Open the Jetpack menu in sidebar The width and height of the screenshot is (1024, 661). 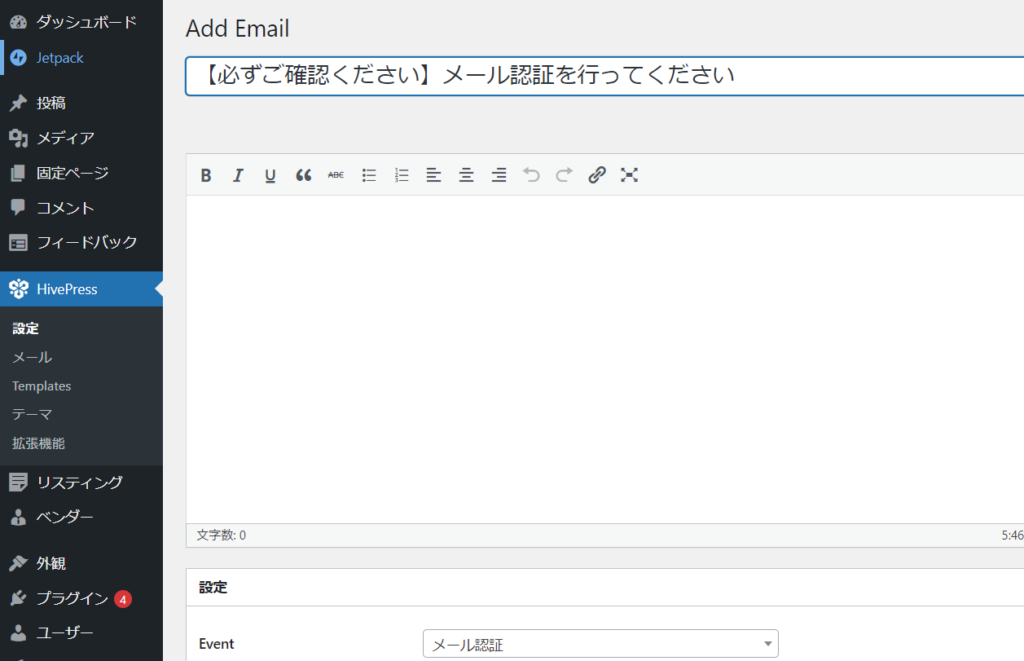pyautogui.click(x=60, y=58)
